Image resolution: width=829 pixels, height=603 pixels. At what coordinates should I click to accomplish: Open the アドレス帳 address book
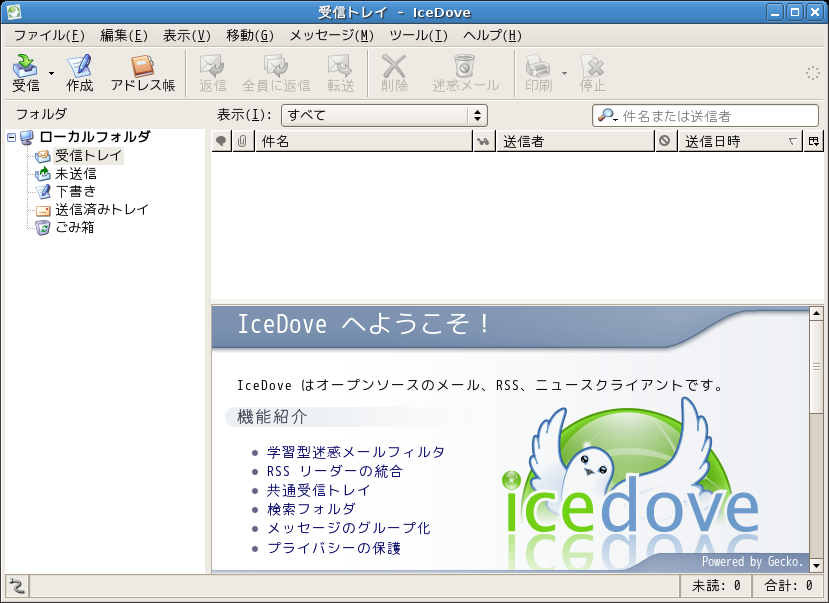point(143,73)
